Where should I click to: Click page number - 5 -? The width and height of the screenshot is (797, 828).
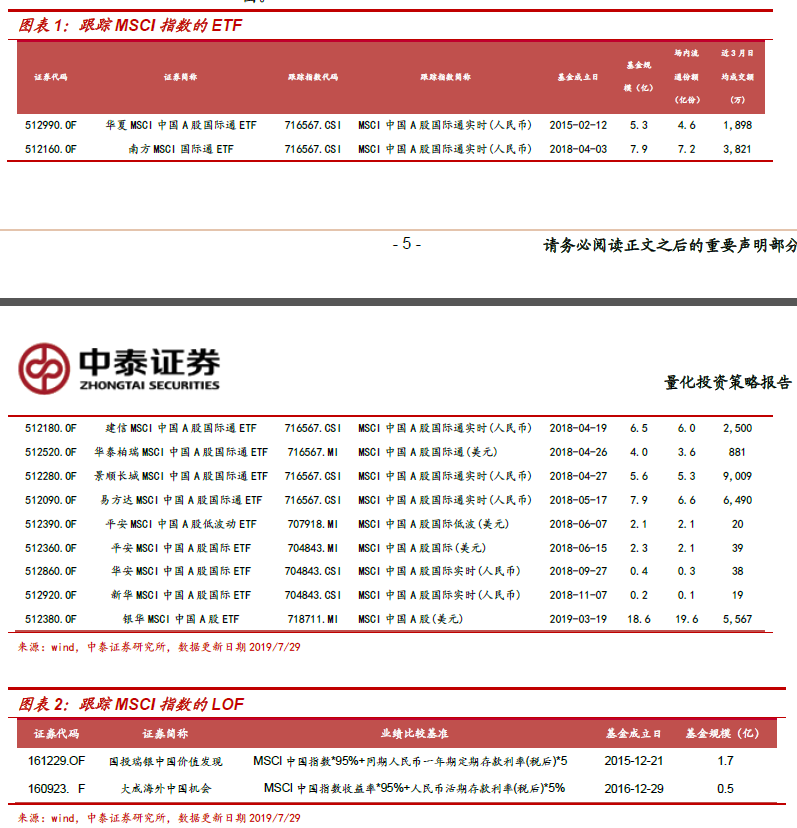407,244
